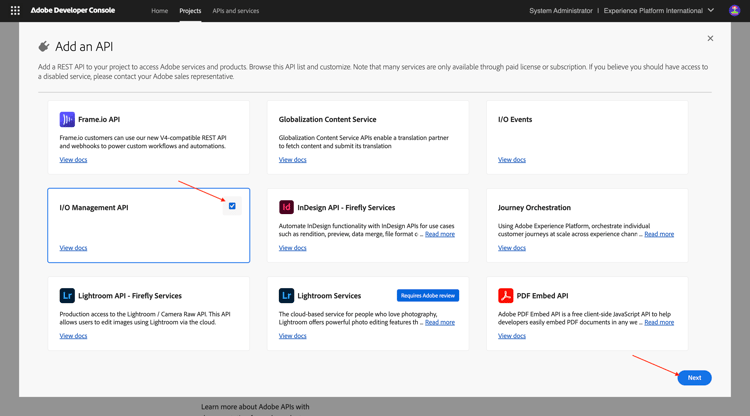Open the user profile avatar
This screenshot has width=750, height=416.
(735, 11)
